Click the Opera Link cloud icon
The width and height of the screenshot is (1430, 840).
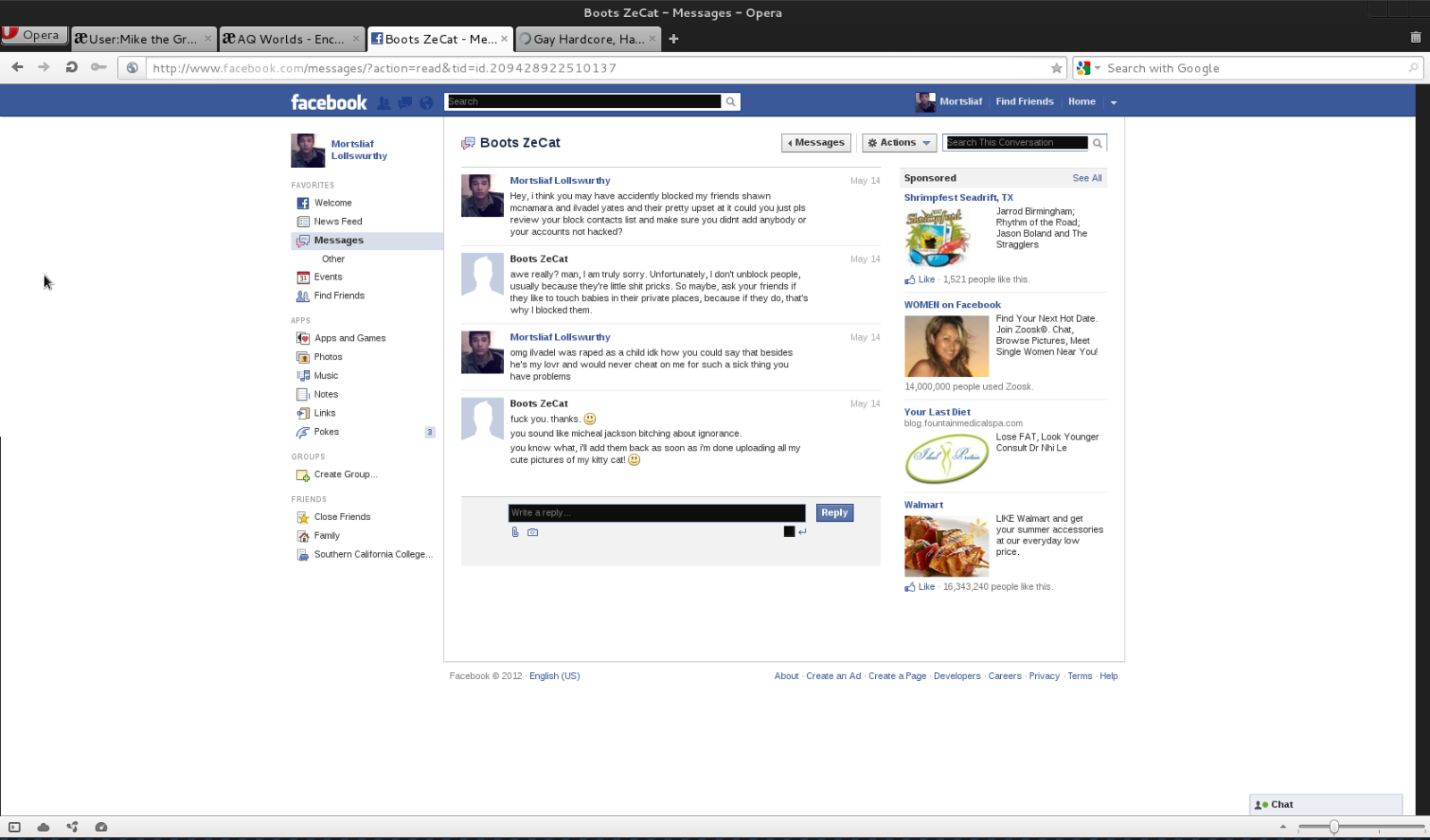click(x=43, y=827)
